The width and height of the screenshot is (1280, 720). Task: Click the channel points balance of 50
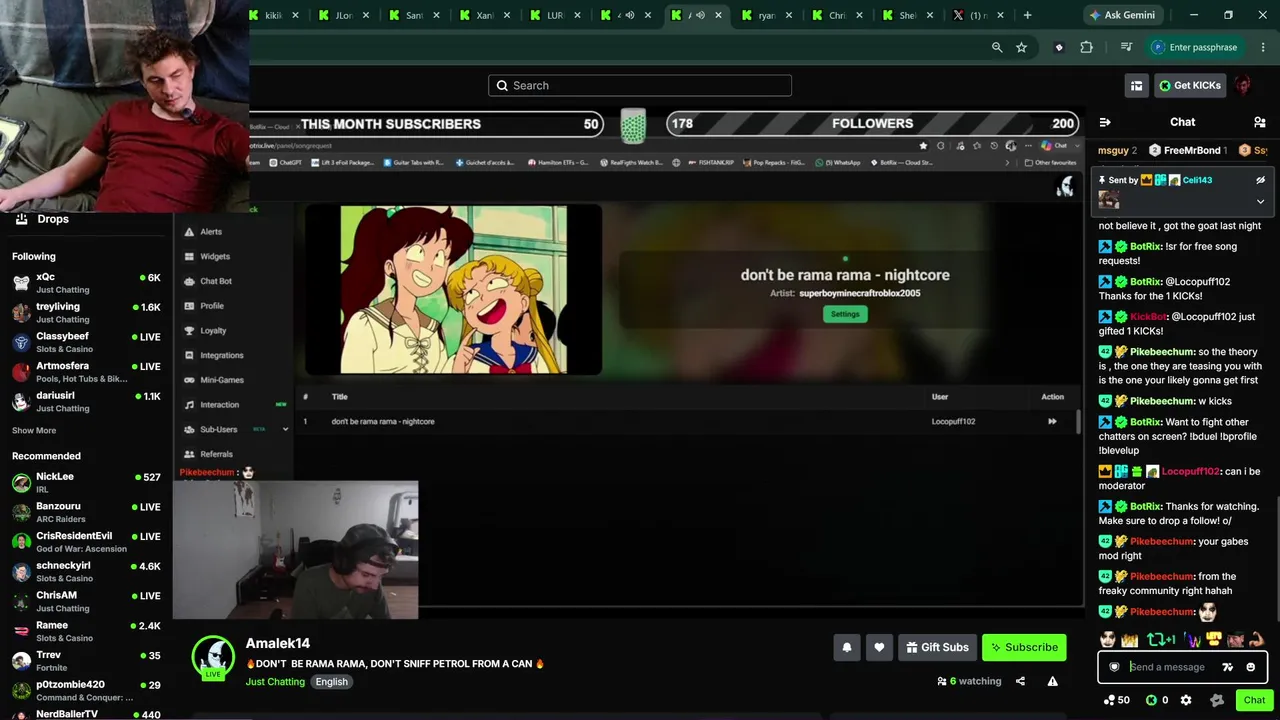(x=1116, y=700)
